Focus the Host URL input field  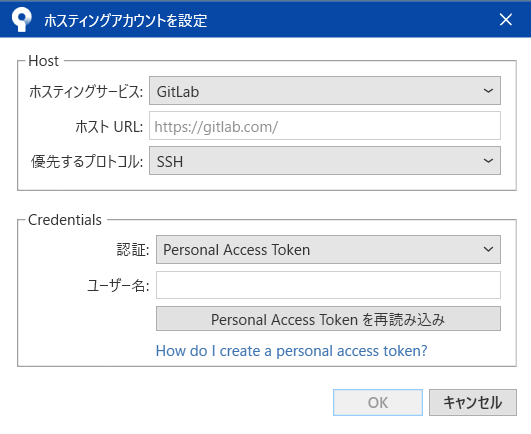coord(325,126)
